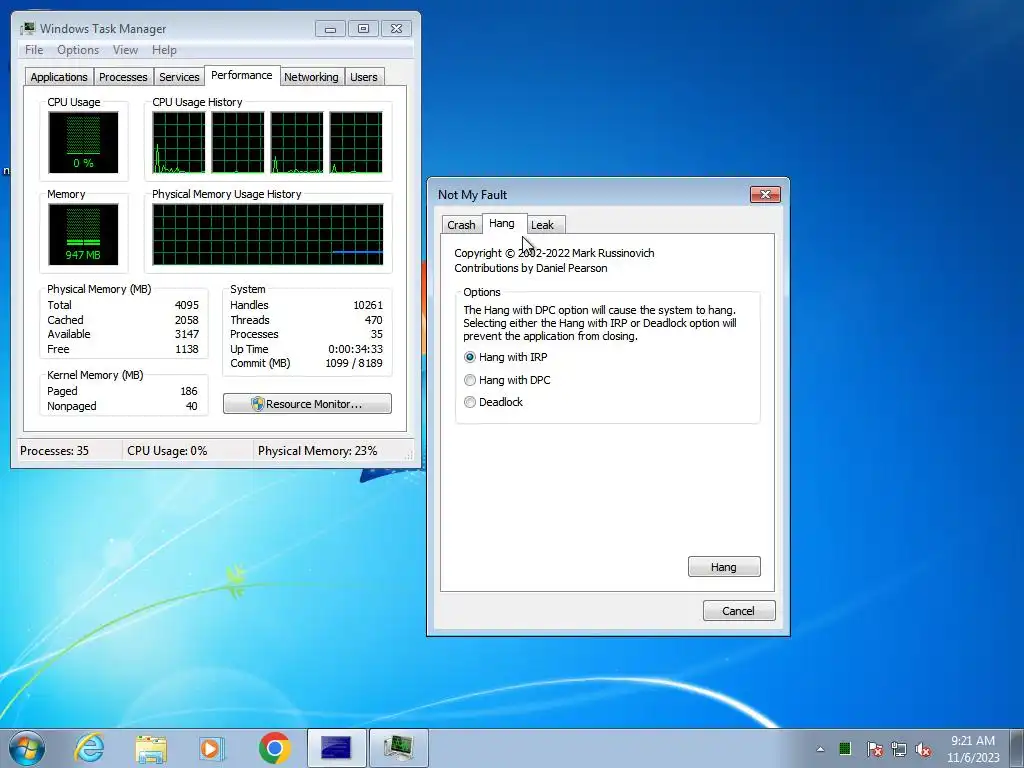Image resolution: width=1024 pixels, height=768 pixels.
Task: Click the Up Time value 0:00:34:33
Action: point(355,349)
